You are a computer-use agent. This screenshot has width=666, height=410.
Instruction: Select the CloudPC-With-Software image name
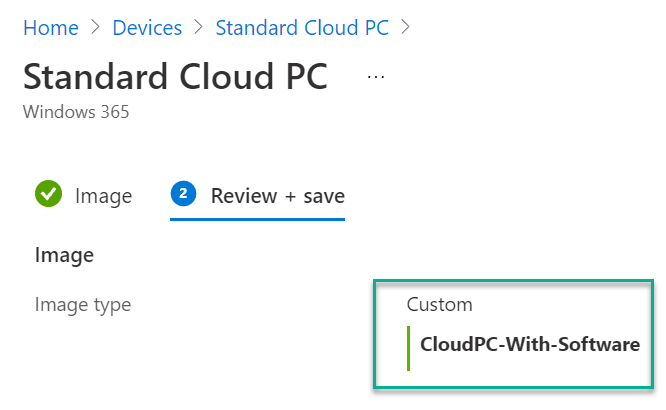[530, 344]
